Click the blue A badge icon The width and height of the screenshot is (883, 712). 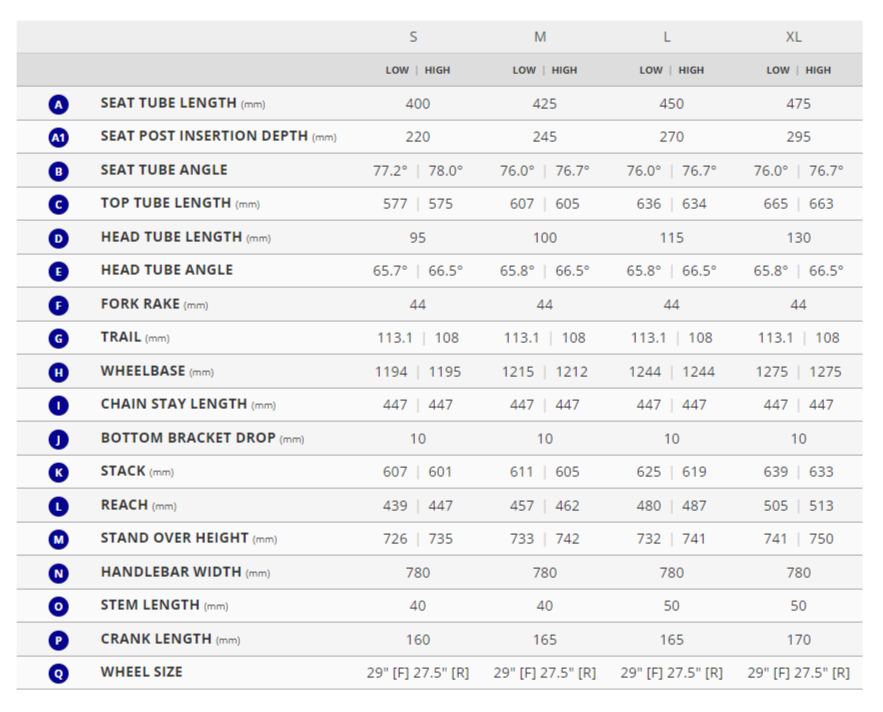59,104
